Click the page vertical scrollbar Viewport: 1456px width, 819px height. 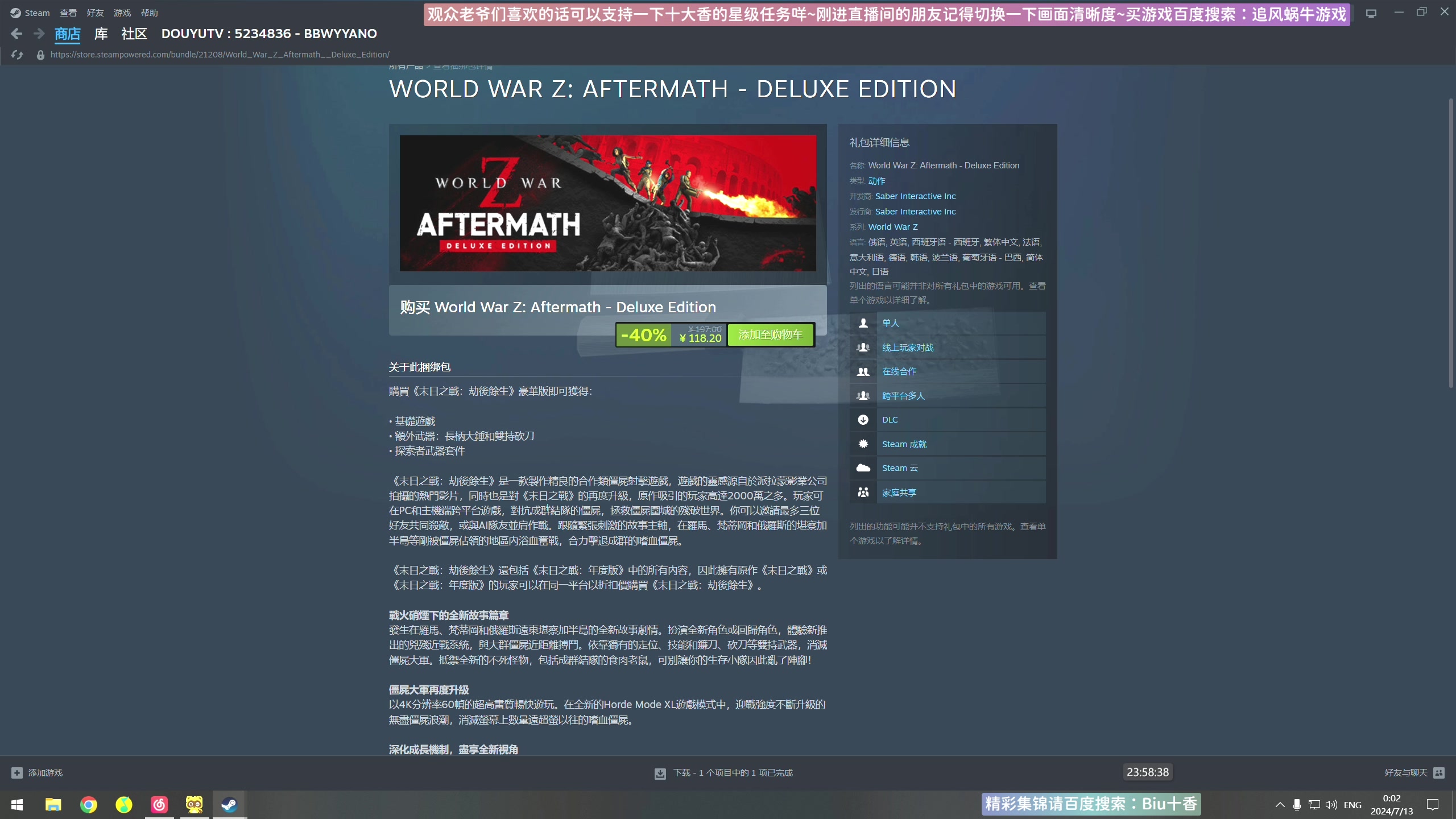click(1451, 243)
